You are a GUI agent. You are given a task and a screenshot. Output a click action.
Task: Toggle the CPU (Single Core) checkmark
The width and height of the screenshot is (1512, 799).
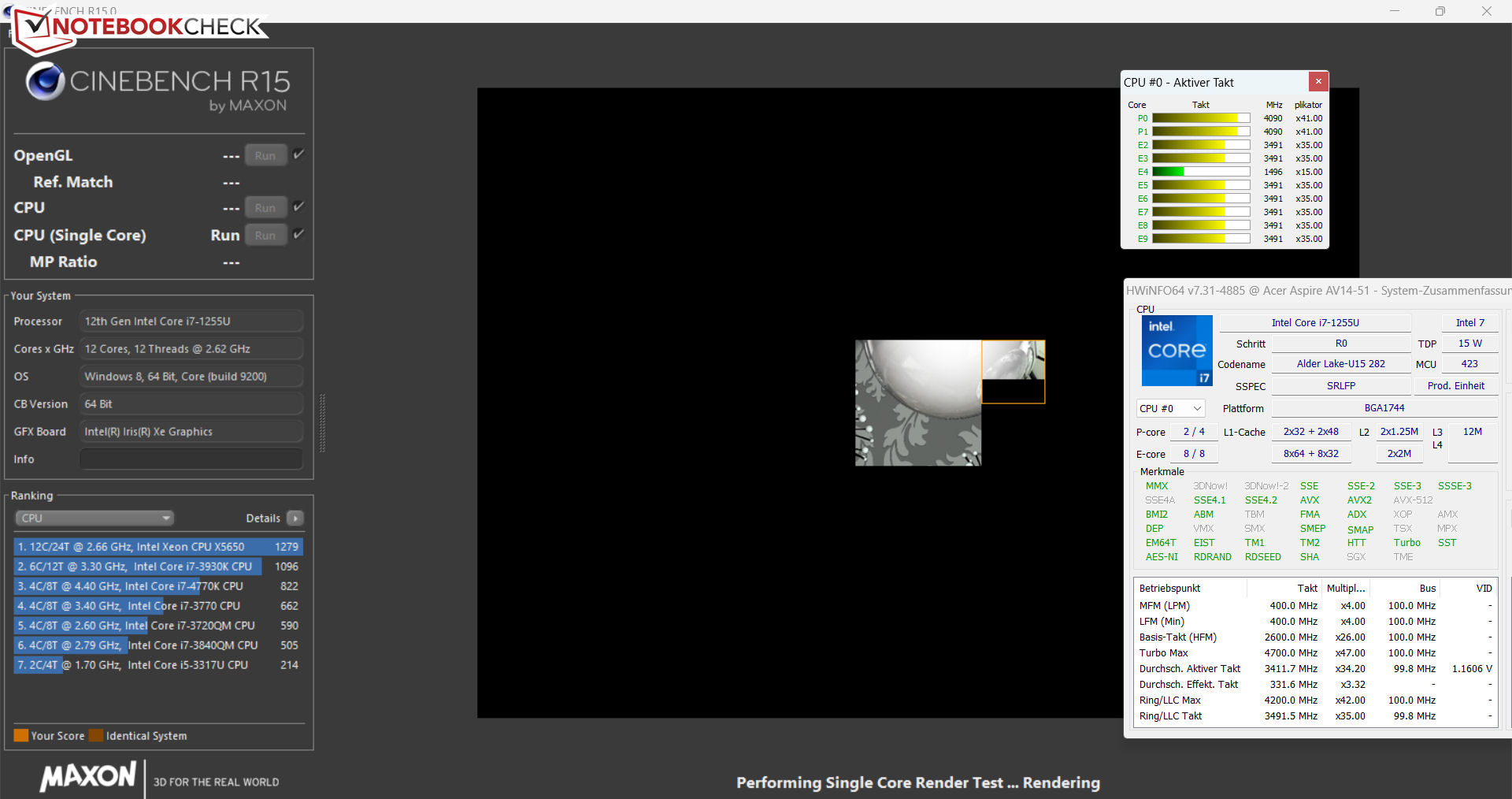click(x=298, y=234)
